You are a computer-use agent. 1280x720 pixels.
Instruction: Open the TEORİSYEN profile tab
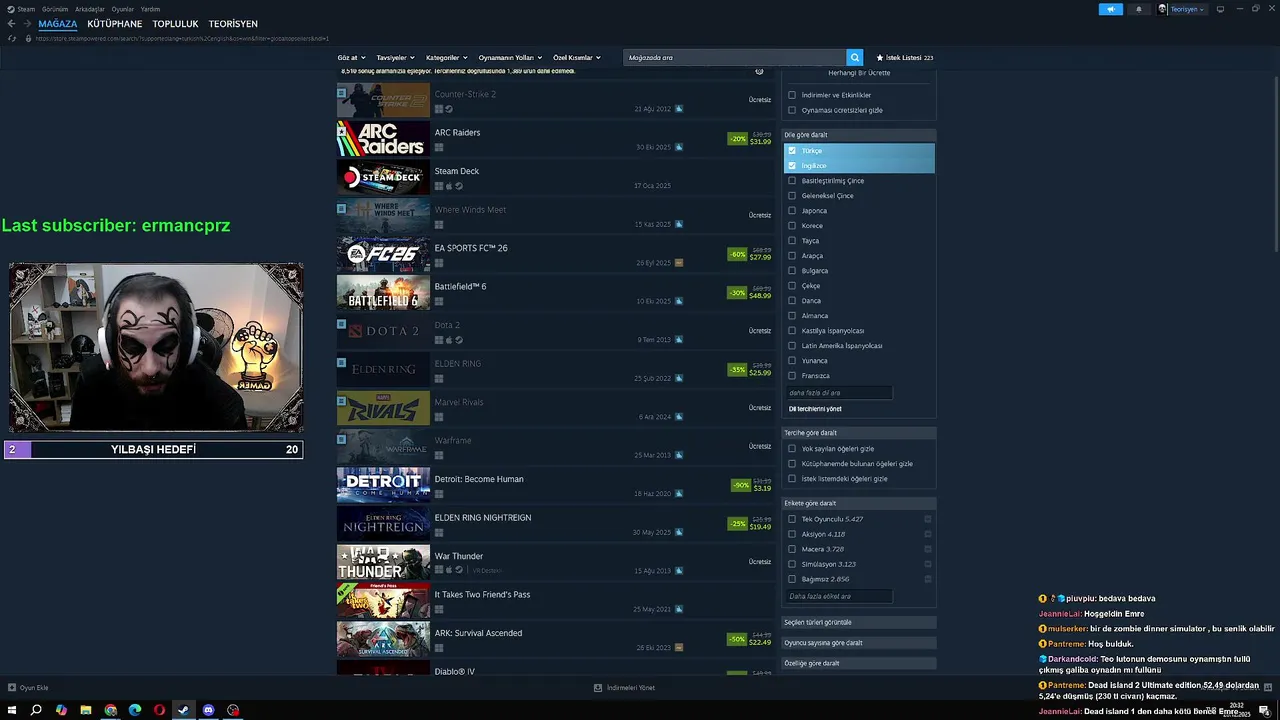click(x=233, y=24)
